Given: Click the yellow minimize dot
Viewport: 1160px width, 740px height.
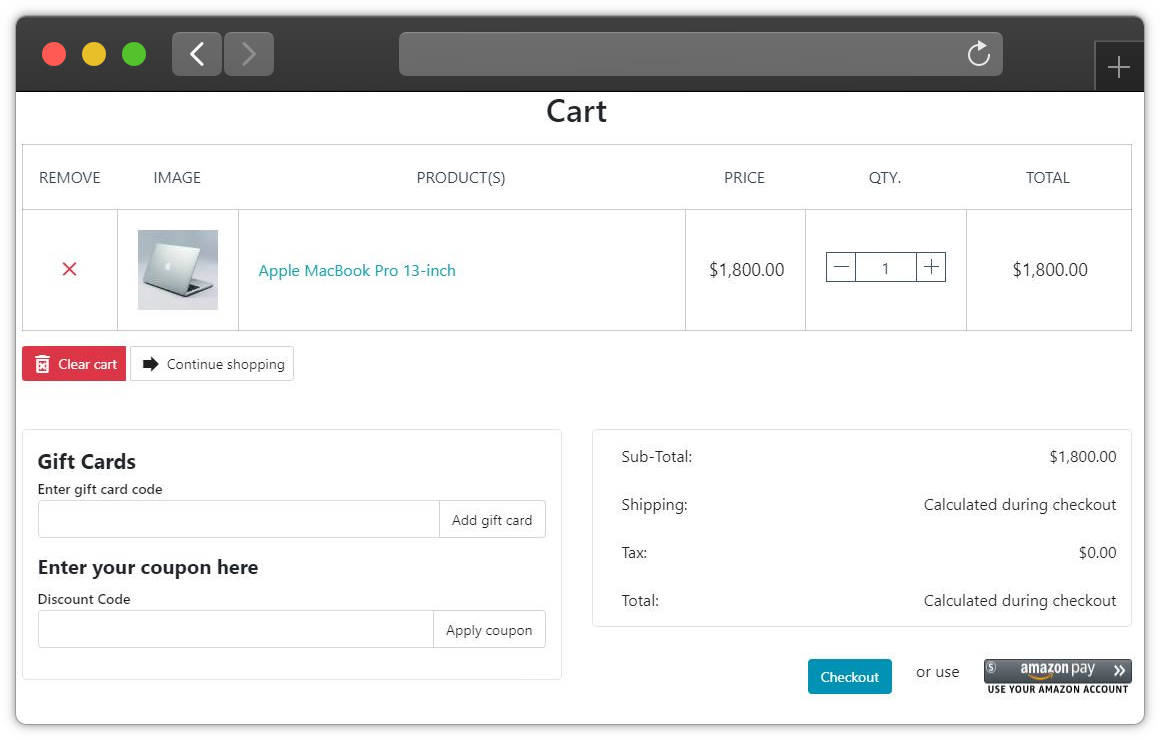Looking at the screenshot, I should pos(94,54).
